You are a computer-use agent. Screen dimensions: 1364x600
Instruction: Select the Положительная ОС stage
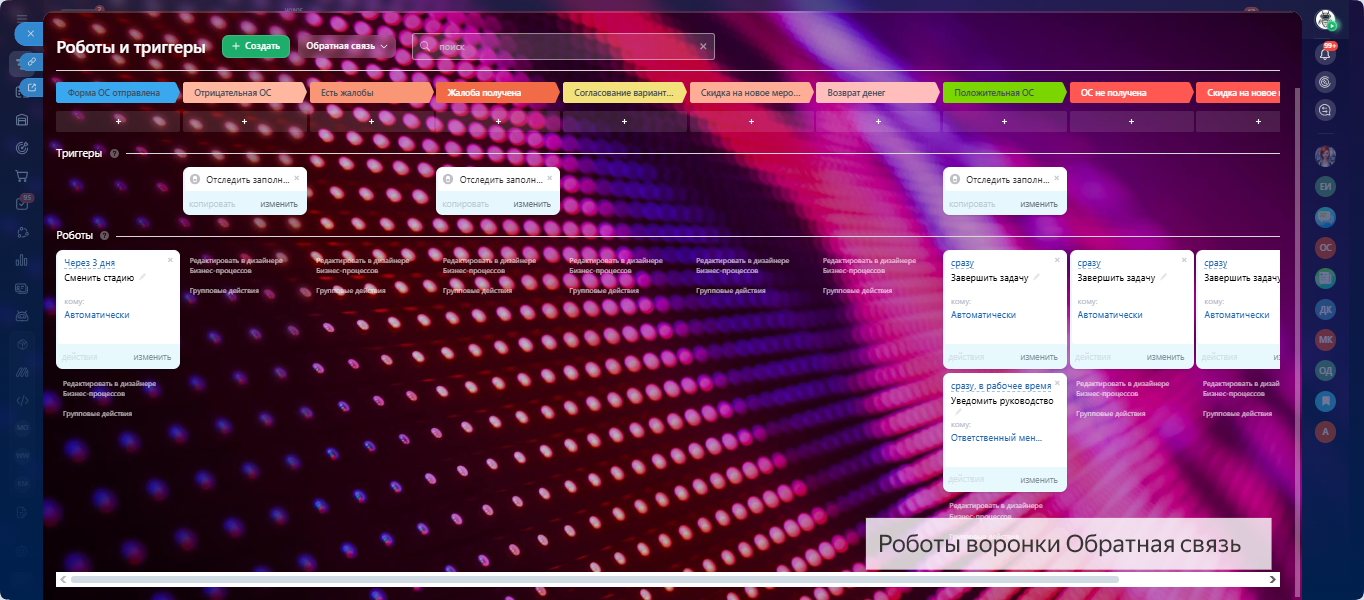tap(1003, 93)
